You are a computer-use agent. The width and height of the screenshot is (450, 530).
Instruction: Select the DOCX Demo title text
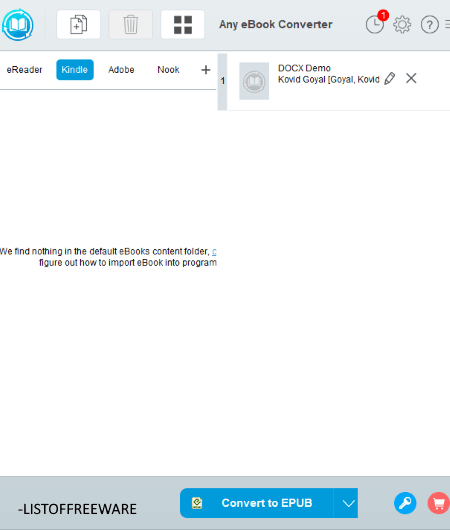[304, 68]
